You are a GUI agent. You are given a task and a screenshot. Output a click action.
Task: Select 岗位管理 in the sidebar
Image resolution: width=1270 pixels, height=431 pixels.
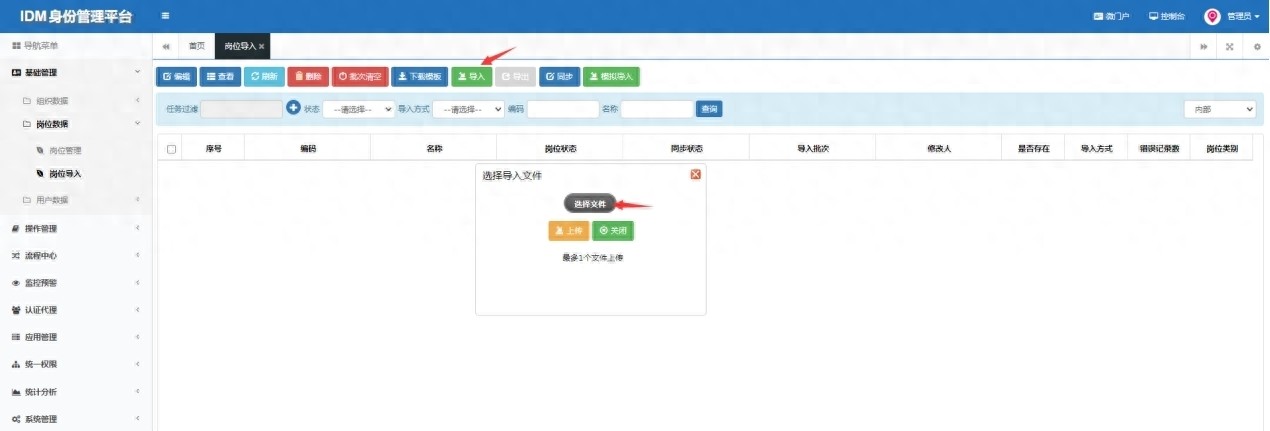(65, 150)
